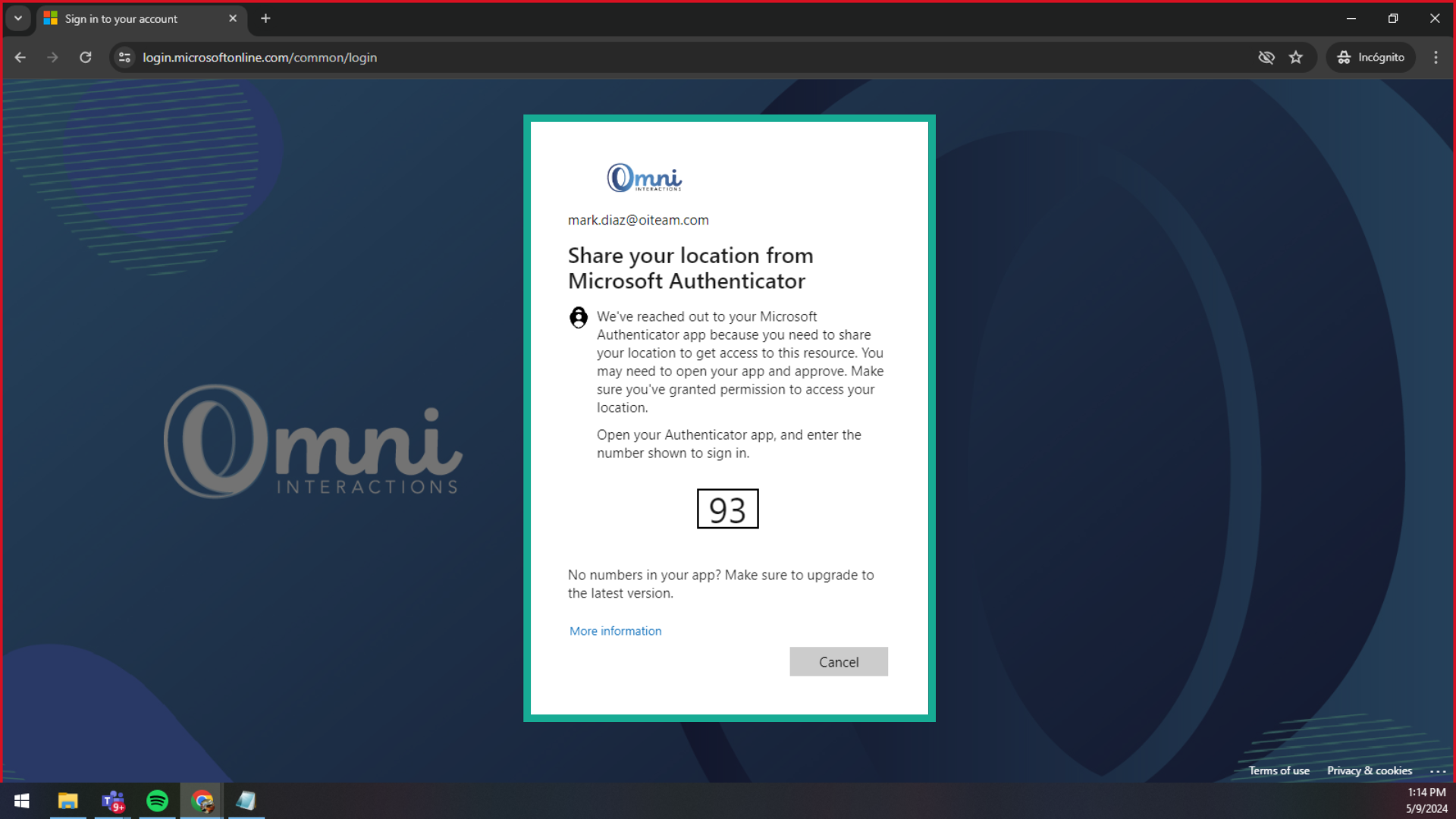1456x819 pixels.
Task: Bookmark this tab with the star icon
Action: [x=1296, y=58]
